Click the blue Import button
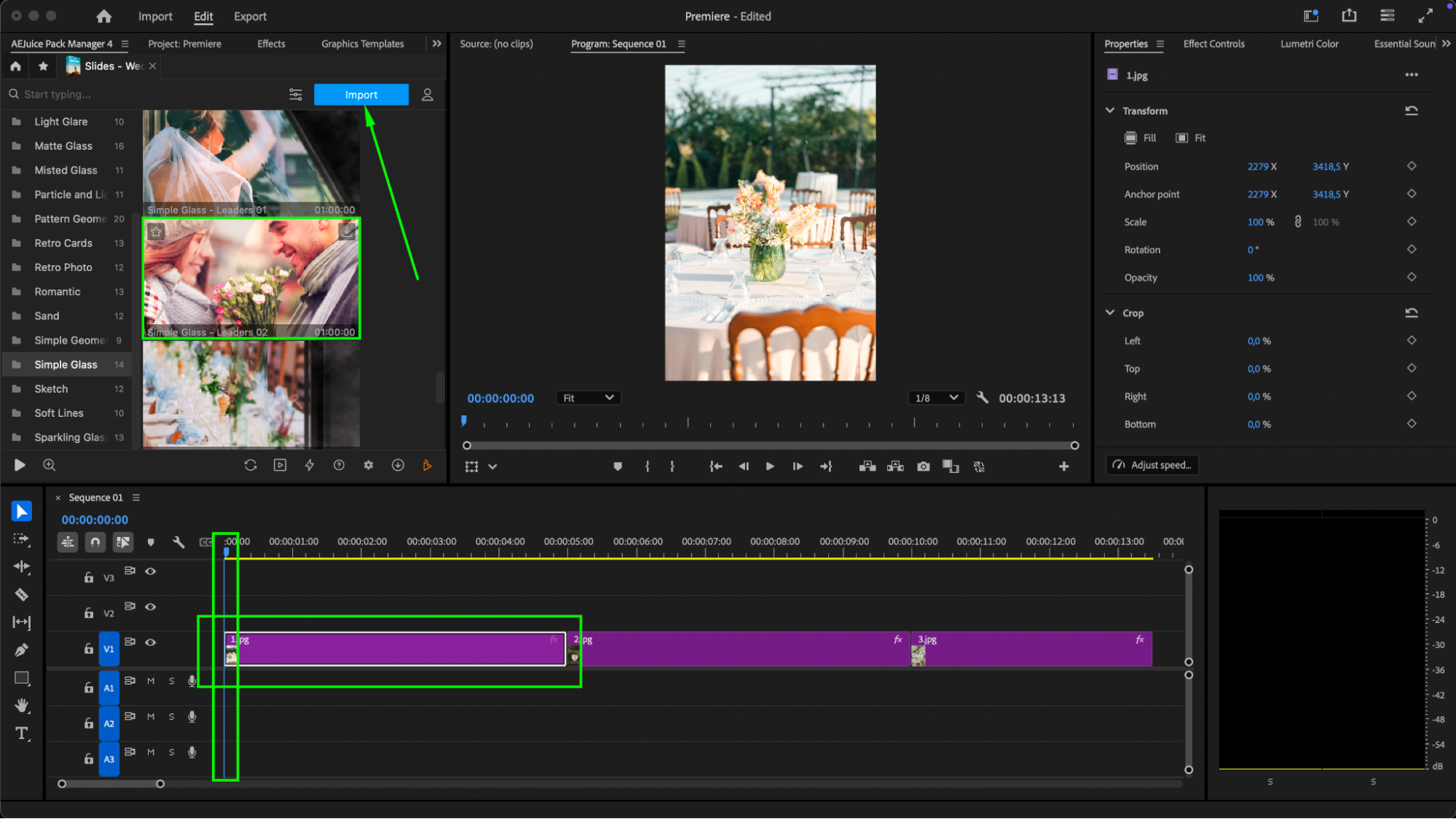Screen dimensions: 1456x819 (361, 95)
